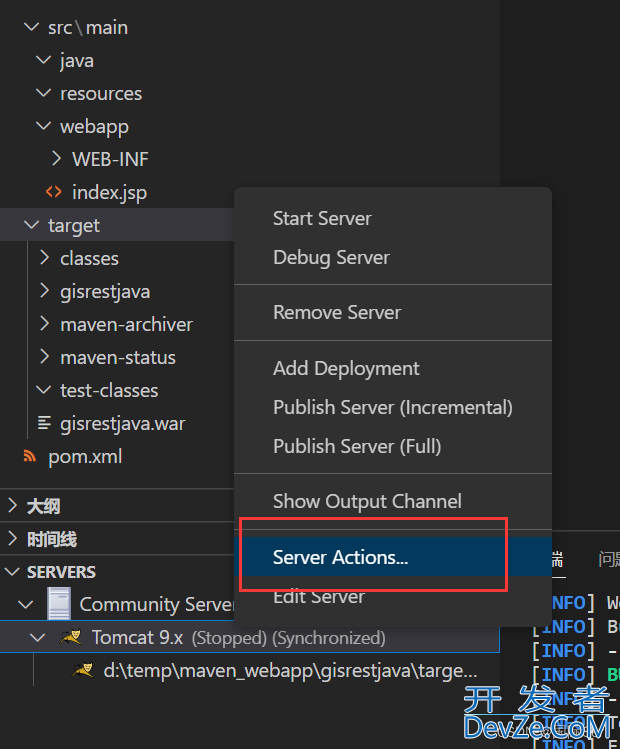The image size is (620, 749).
Task: Select the java folder label
Action: (76, 61)
